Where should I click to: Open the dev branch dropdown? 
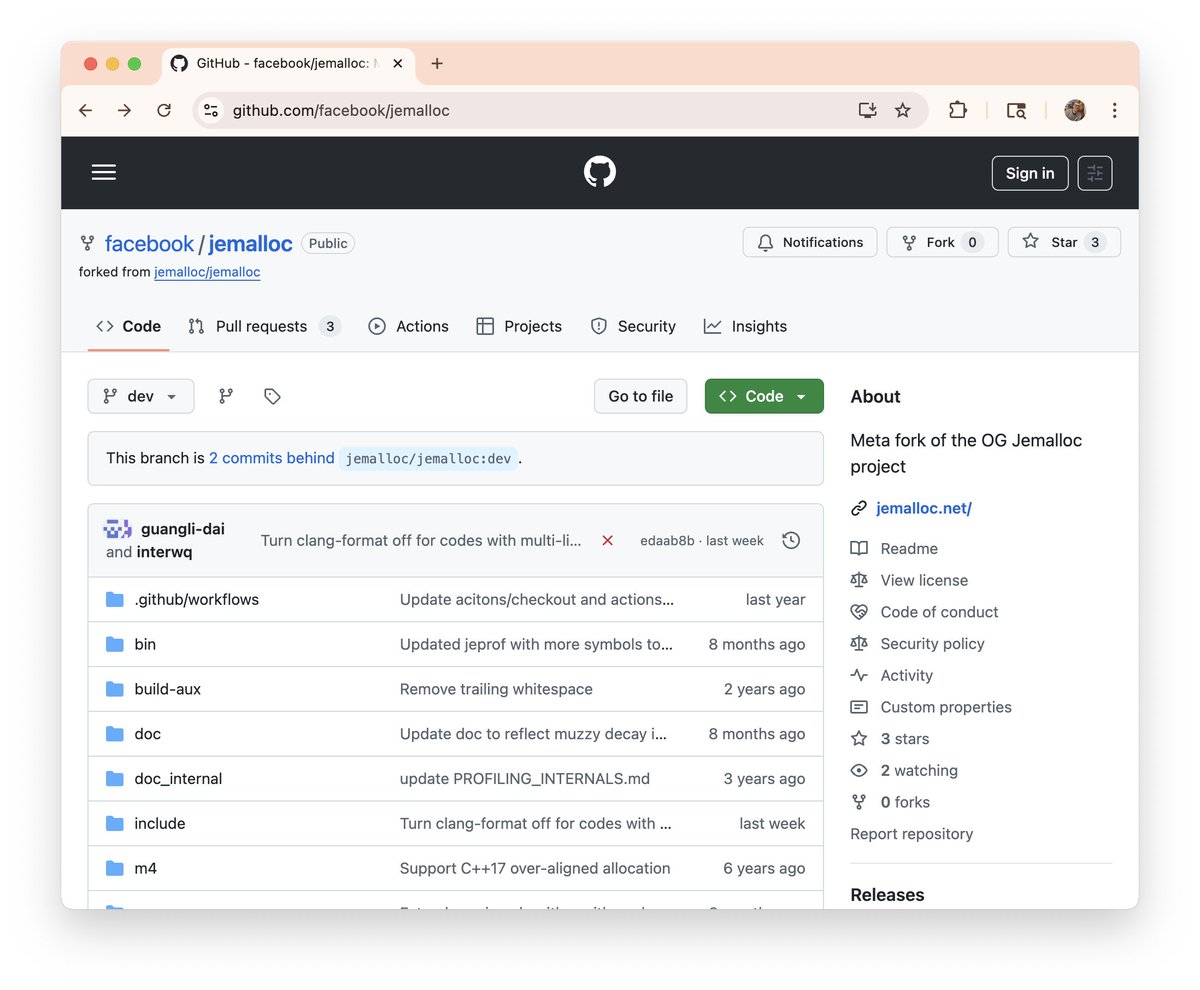[x=141, y=396]
